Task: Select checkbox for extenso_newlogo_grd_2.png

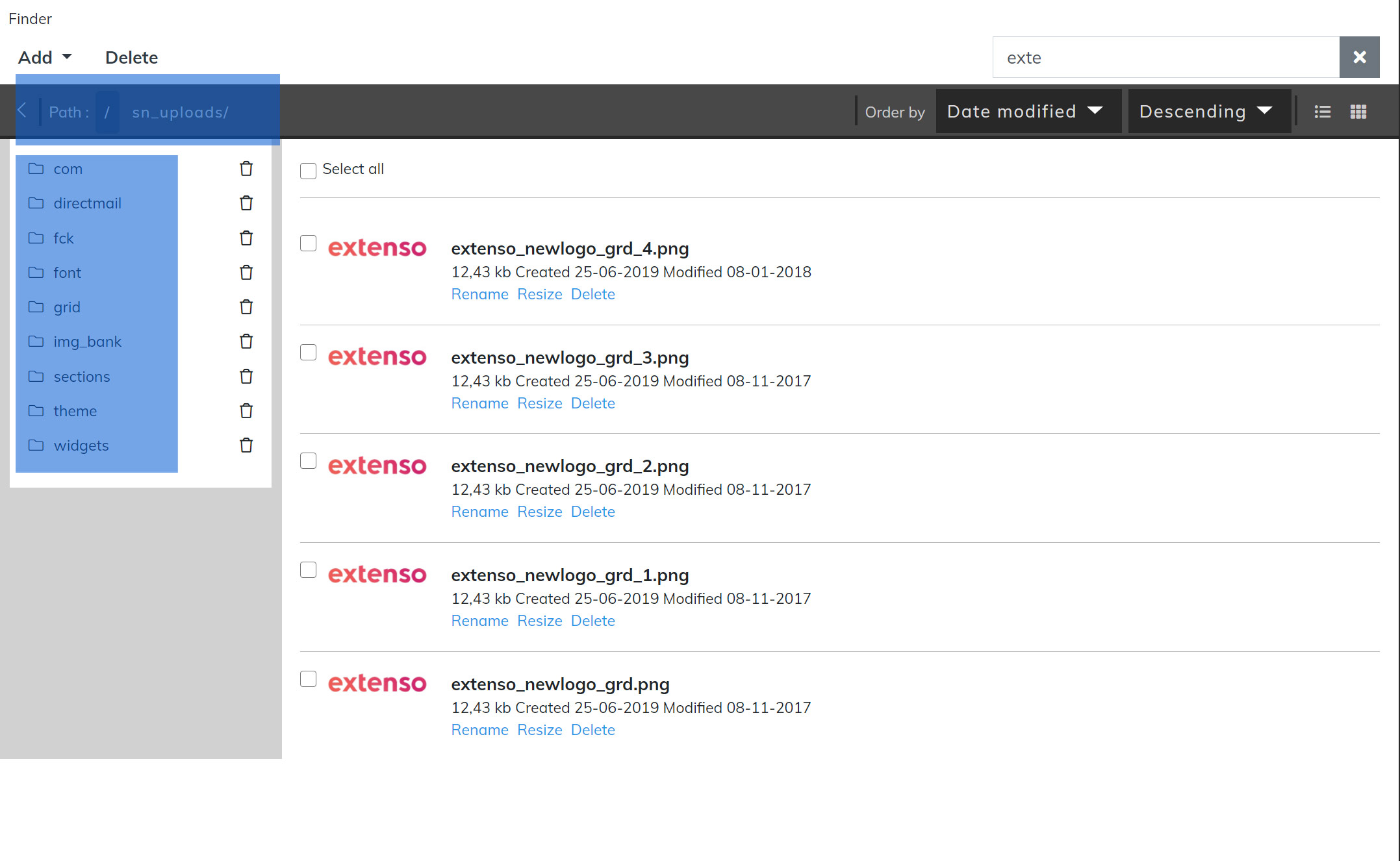Action: [x=308, y=461]
